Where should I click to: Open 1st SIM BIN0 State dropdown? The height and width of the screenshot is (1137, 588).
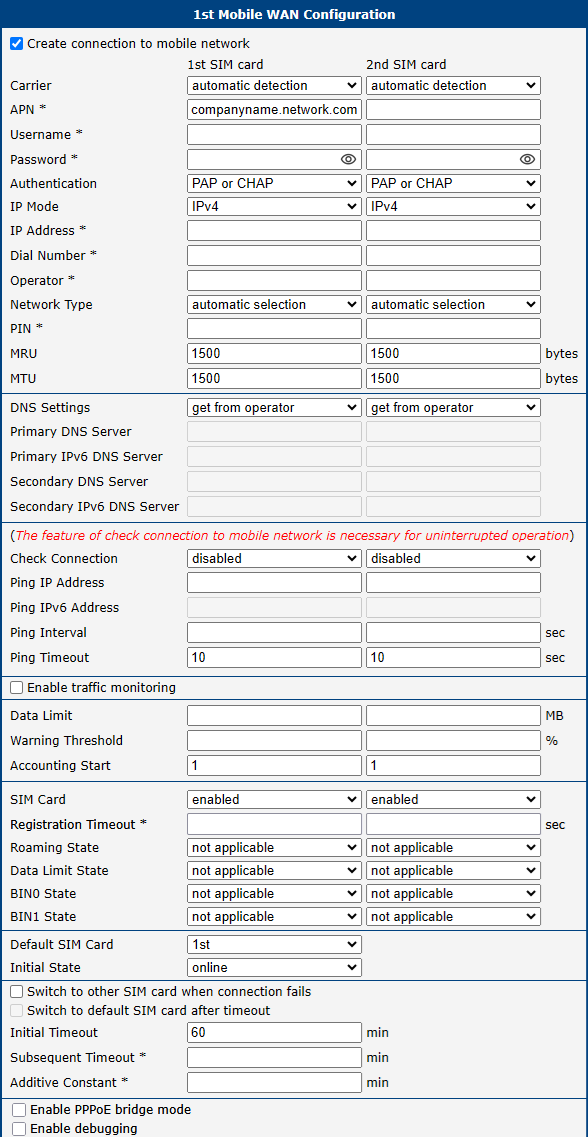(x=274, y=894)
